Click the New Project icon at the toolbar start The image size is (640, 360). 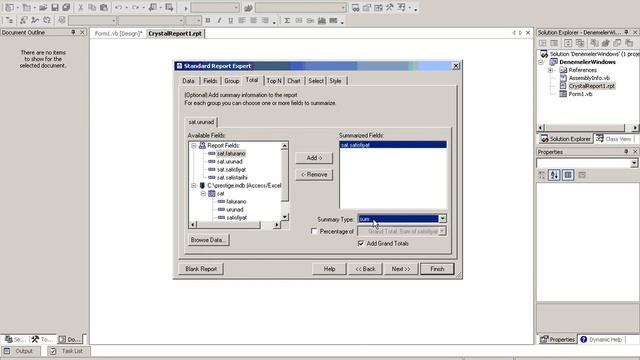[x=9, y=7]
